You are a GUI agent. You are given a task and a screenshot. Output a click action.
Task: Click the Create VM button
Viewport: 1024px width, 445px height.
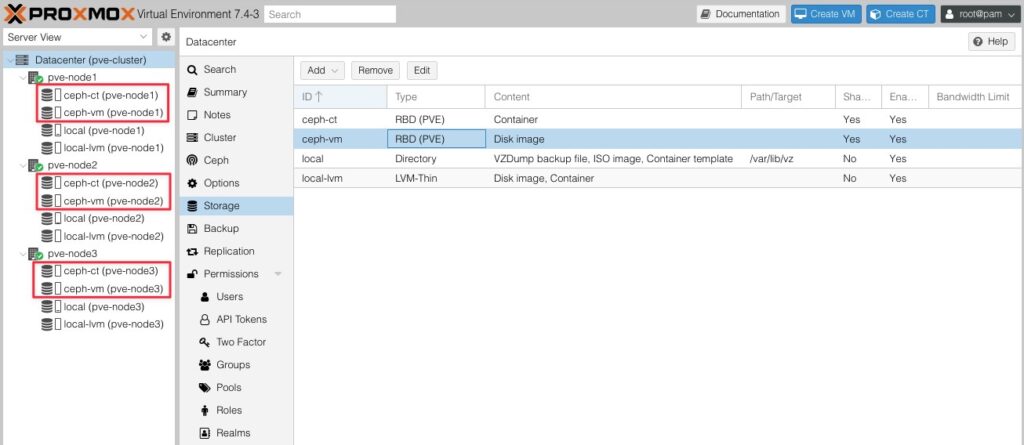point(826,14)
